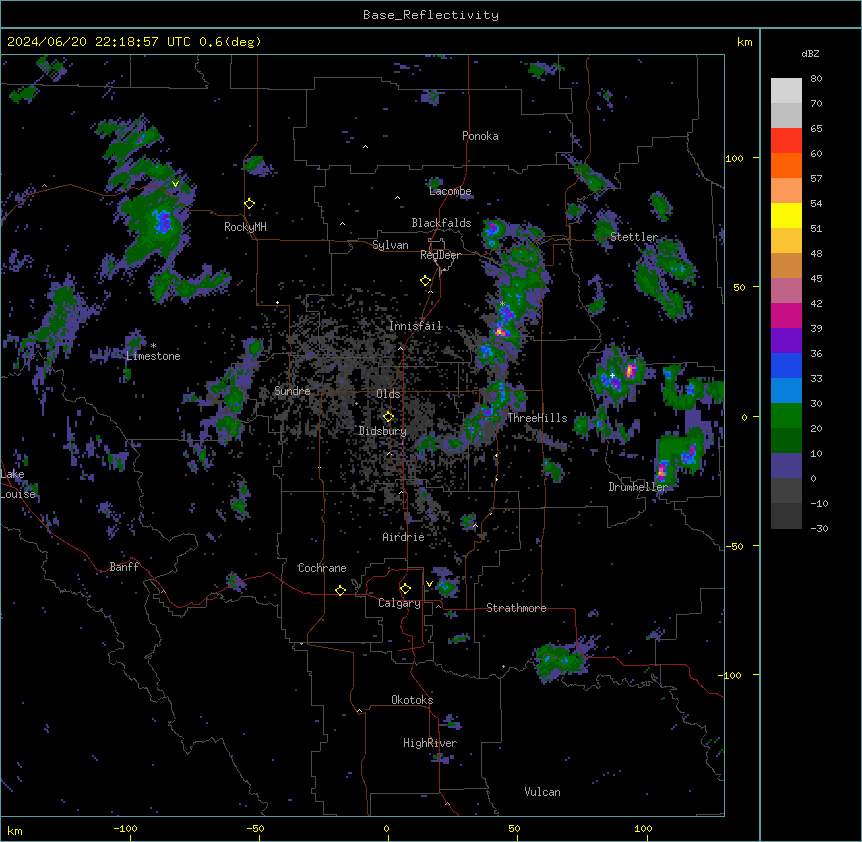Viewport: 862px width, 842px height.
Task: Click the dBZ legend heading
Action: (x=810, y=53)
